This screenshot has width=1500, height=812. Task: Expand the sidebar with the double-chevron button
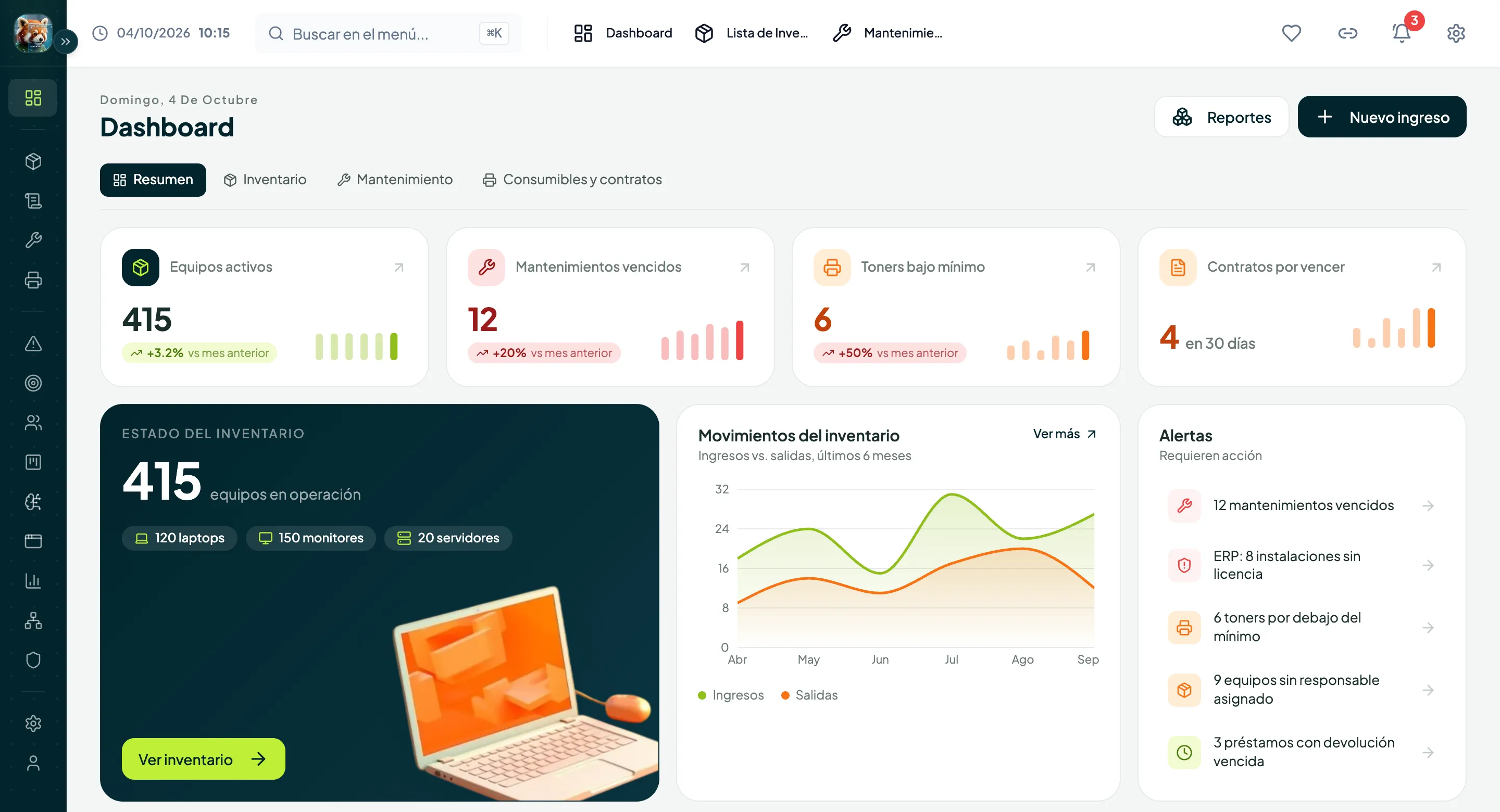click(x=66, y=41)
